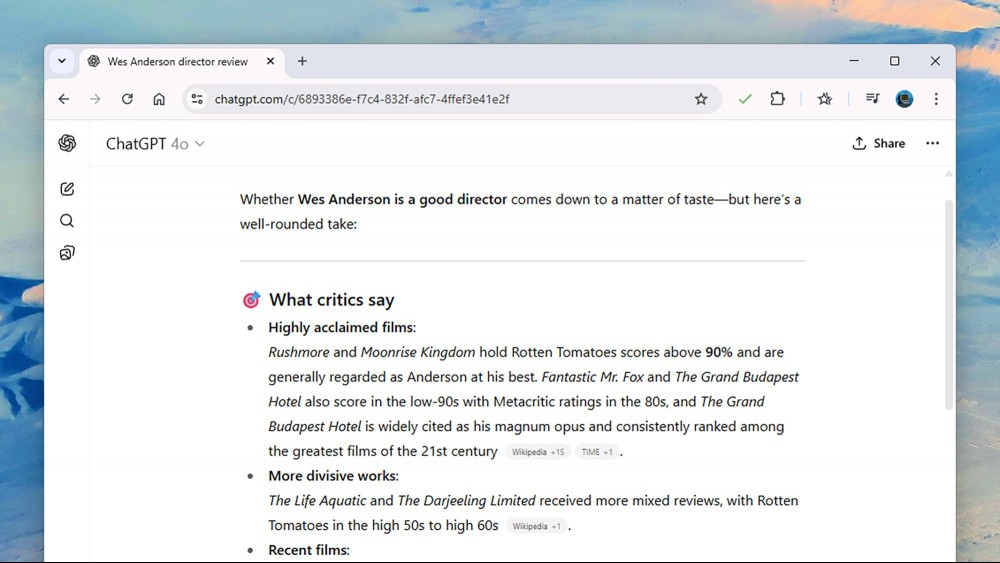Click the 'What critics say' heading

tap(332, 300)
